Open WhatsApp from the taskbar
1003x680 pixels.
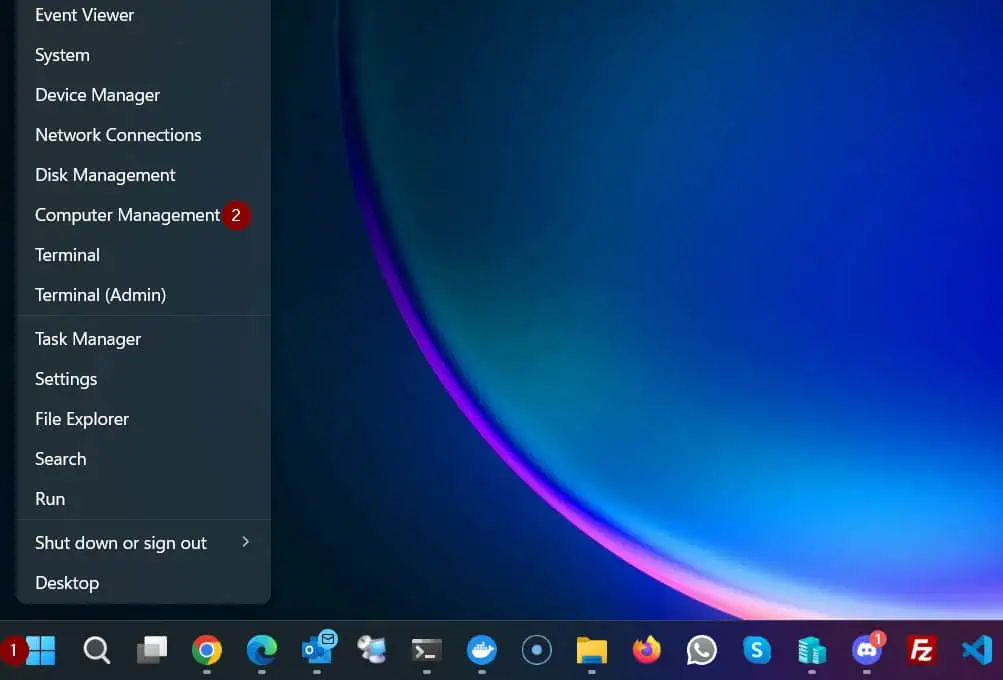click(x=702, y=651)
